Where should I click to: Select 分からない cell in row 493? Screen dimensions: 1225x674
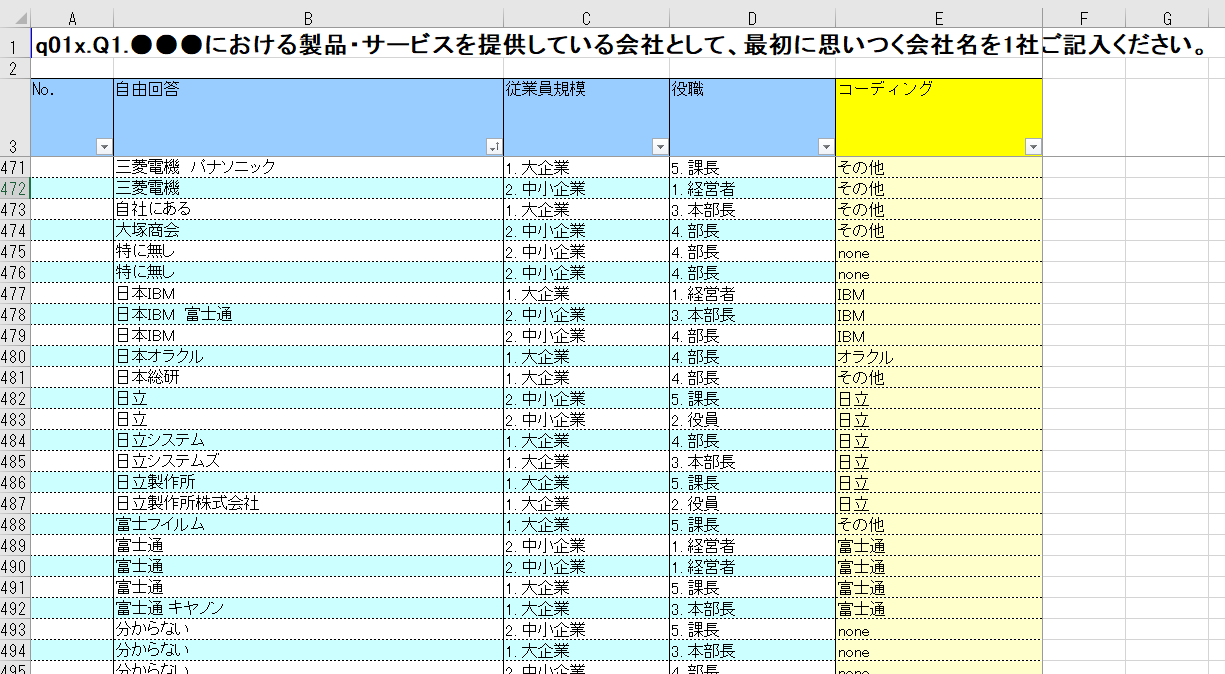[308, 629]
